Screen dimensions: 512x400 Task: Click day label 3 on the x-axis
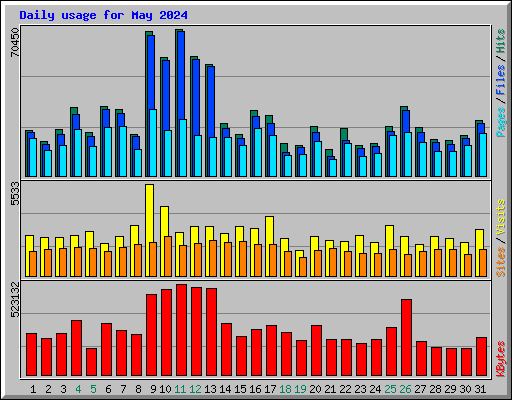[x=63, y=389]
